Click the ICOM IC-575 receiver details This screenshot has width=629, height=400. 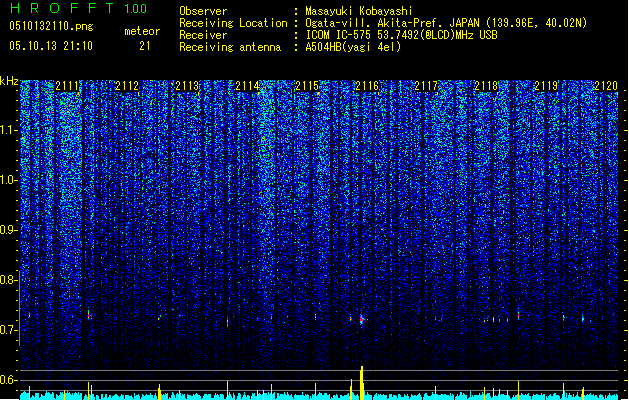click(x=401, y=35)
